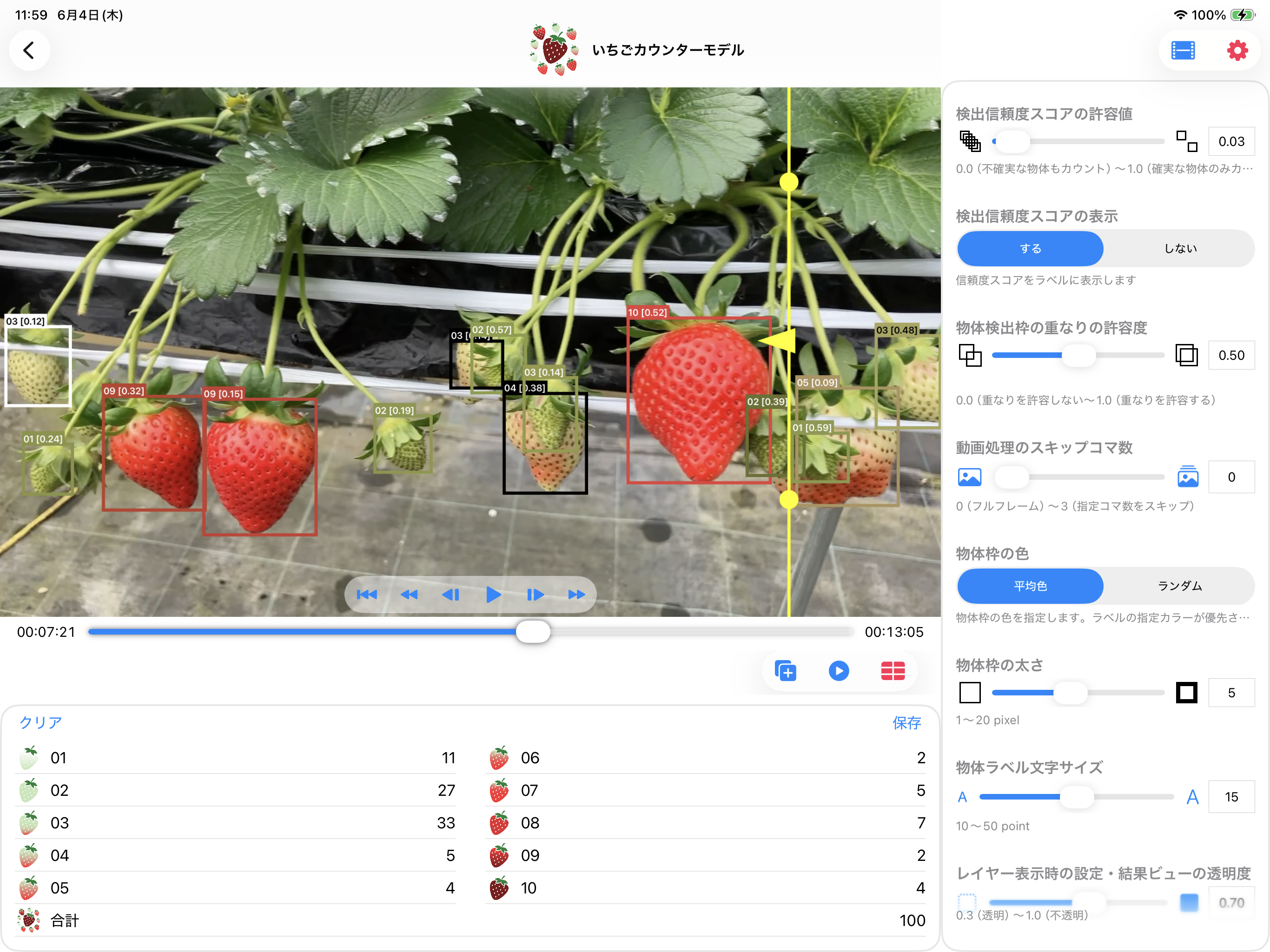This screenshot has height=952, width=1270.
Task: Click the confidence threshold value field 0.03
Action: 1231,142
